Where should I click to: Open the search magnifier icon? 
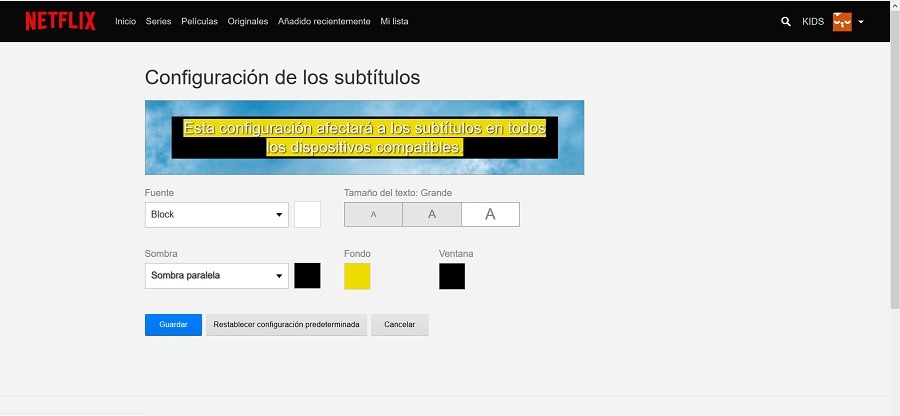pos(786,22)
